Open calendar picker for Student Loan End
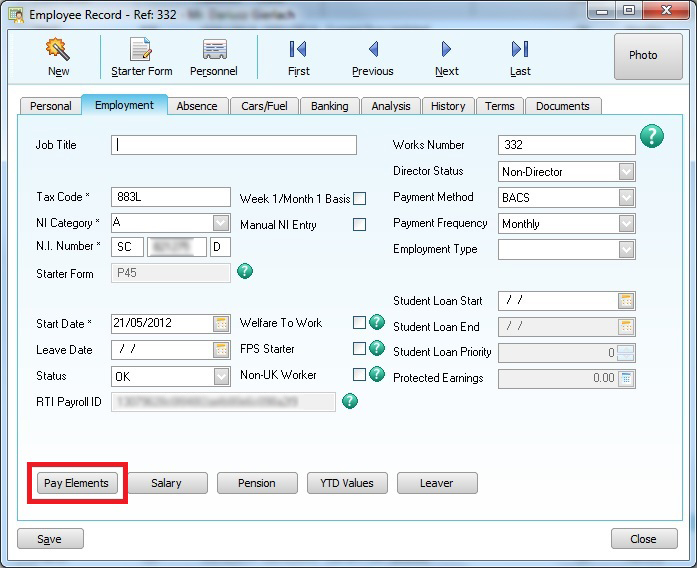 pos(626,327)
